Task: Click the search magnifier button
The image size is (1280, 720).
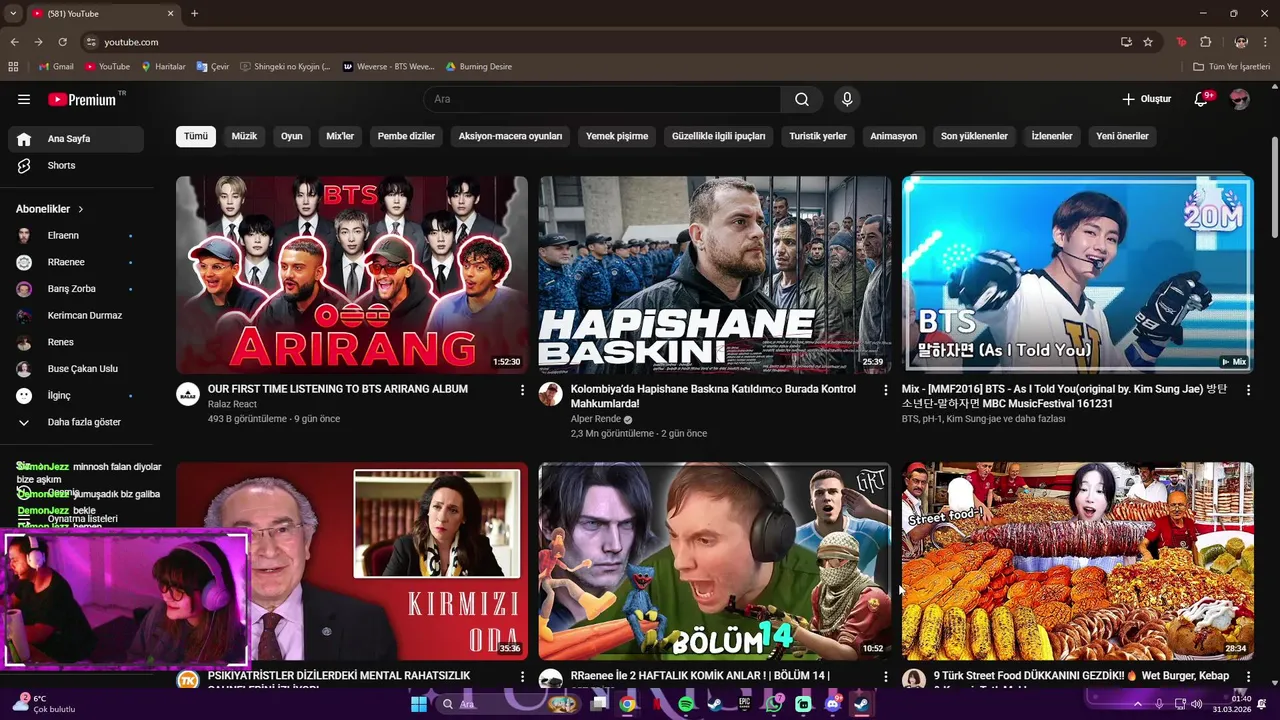Action: click(x=802, y=99)
